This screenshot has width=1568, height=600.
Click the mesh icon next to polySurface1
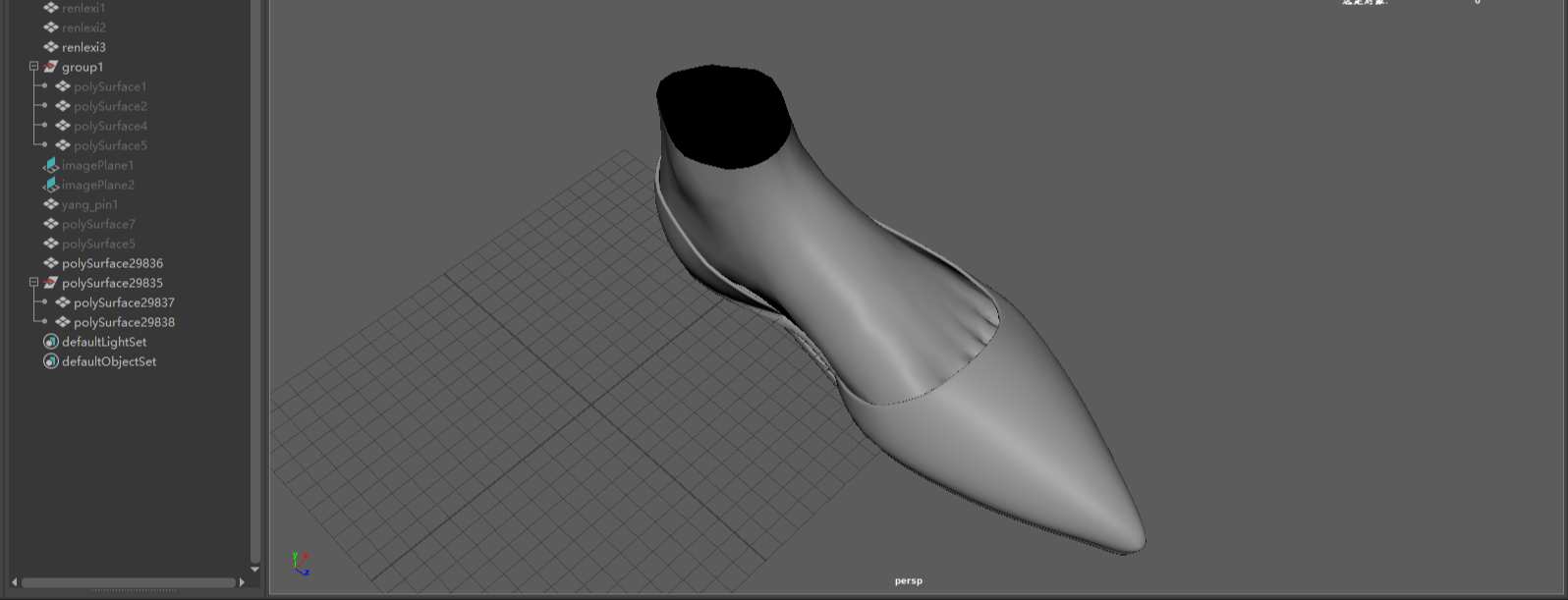[x=63, y=86]
